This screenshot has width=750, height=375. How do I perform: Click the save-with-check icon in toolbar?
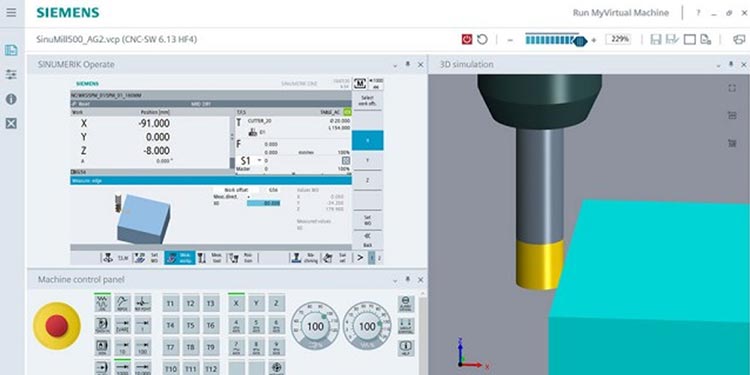[673, 40]
